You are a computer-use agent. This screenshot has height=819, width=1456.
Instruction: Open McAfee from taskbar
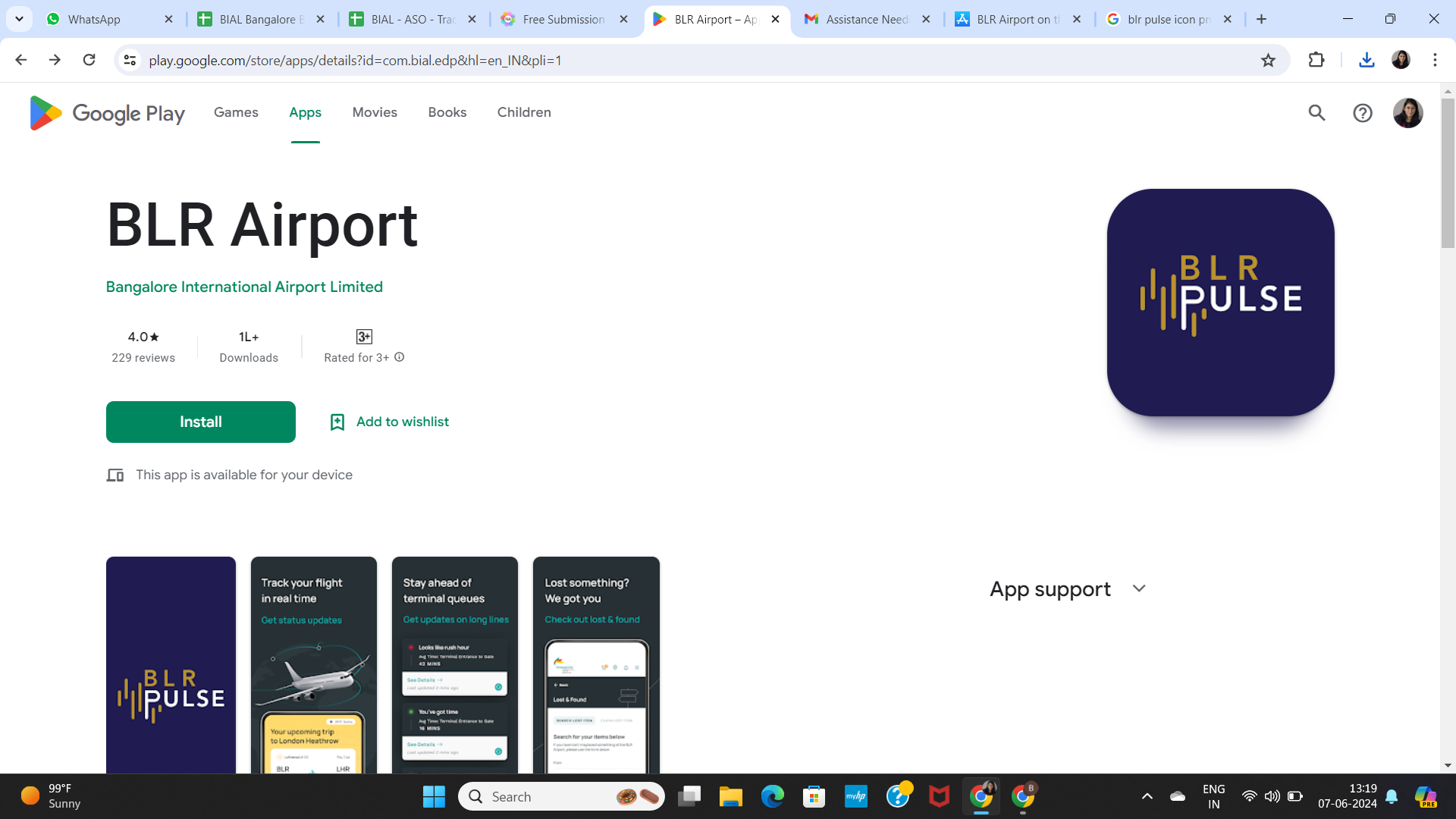939,796
